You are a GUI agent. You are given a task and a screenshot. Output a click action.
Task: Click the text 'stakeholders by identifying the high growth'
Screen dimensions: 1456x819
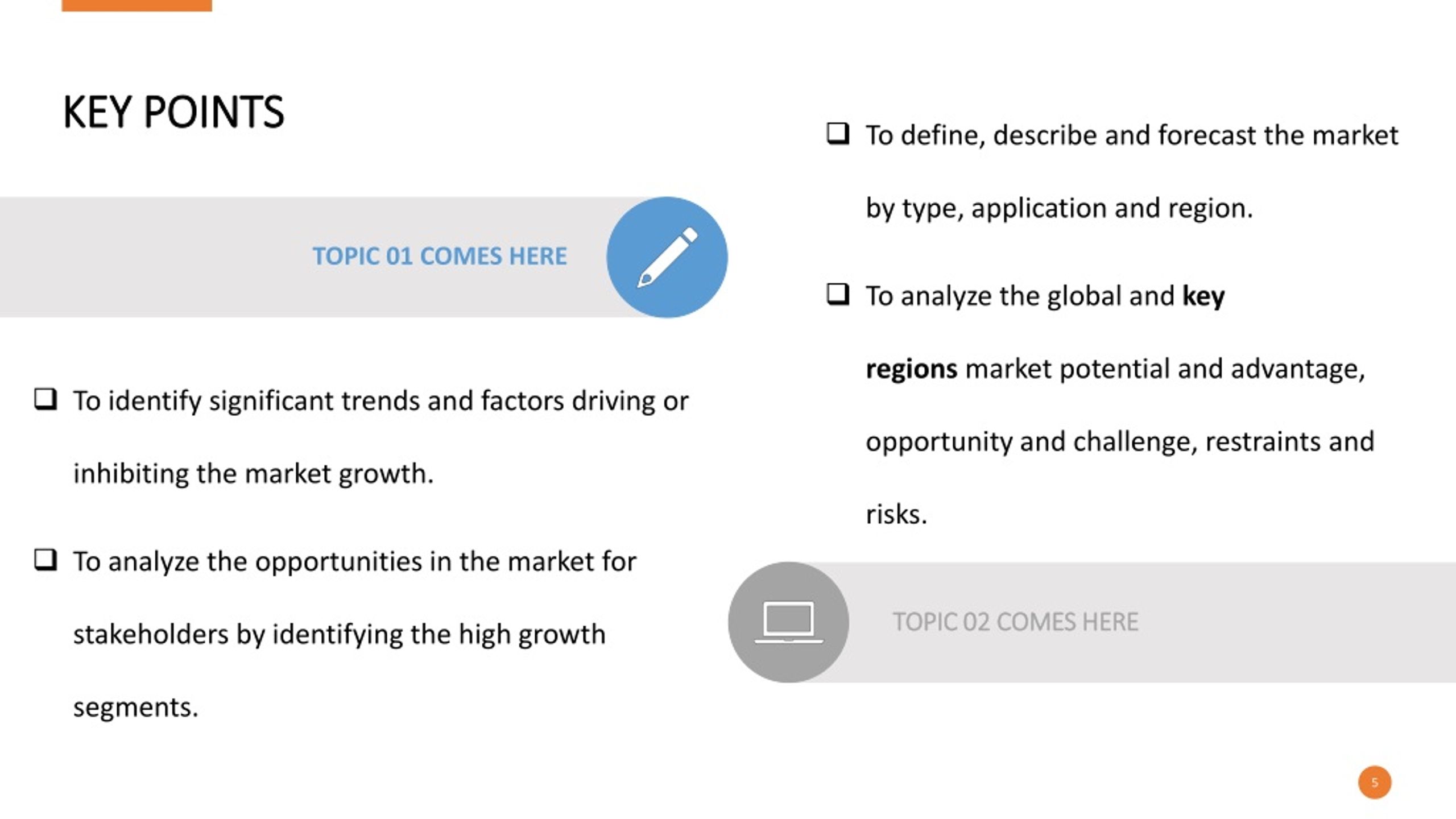coord(340,635)
